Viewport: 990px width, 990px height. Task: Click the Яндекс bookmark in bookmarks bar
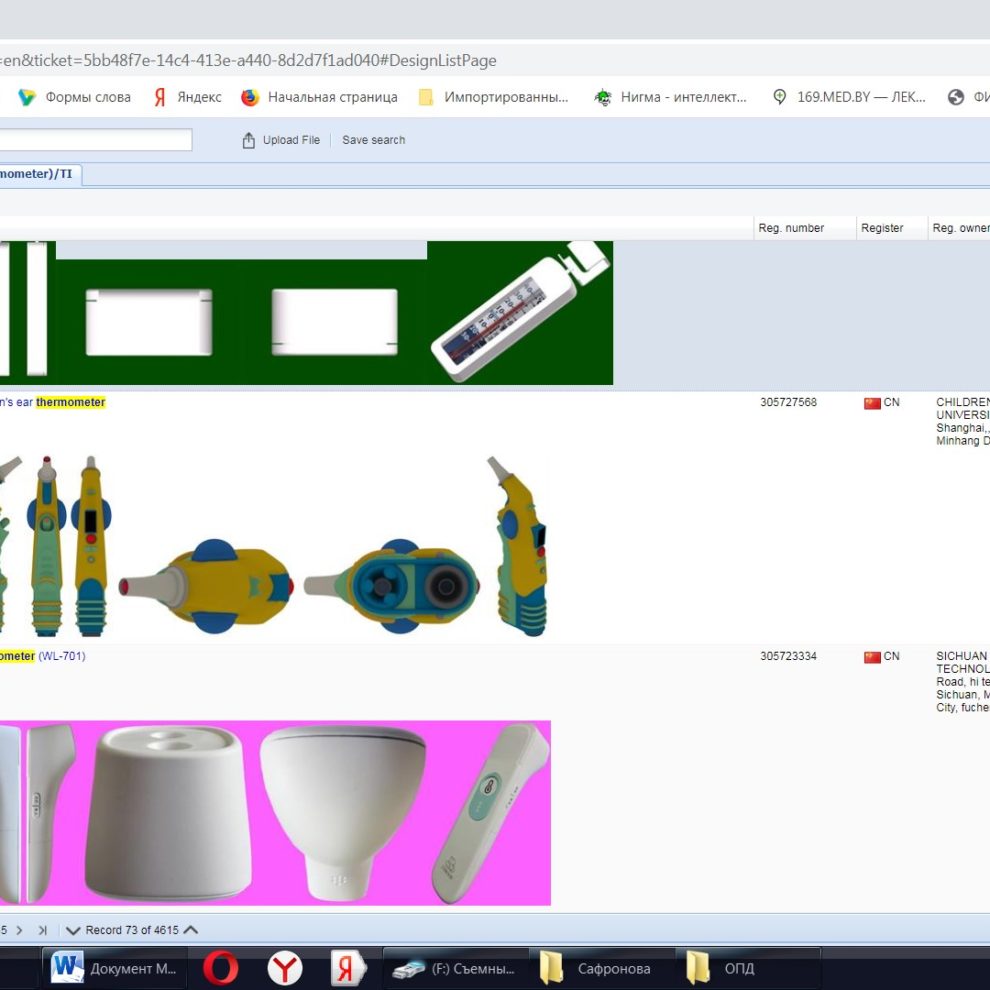coord(188,97)
